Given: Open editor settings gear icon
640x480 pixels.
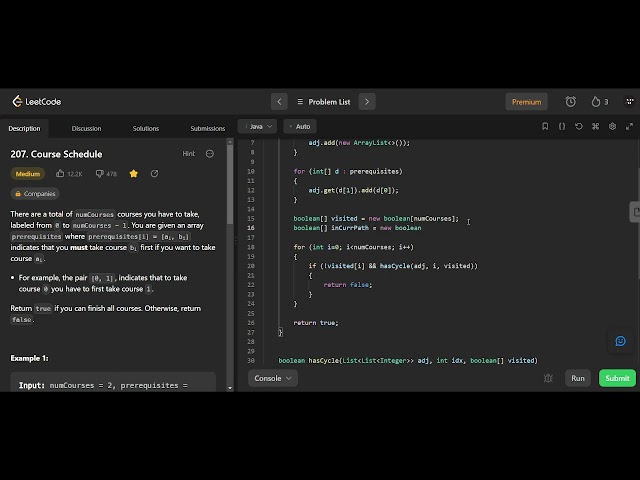Looking at the screenshot, I should [x=612, y=127].
